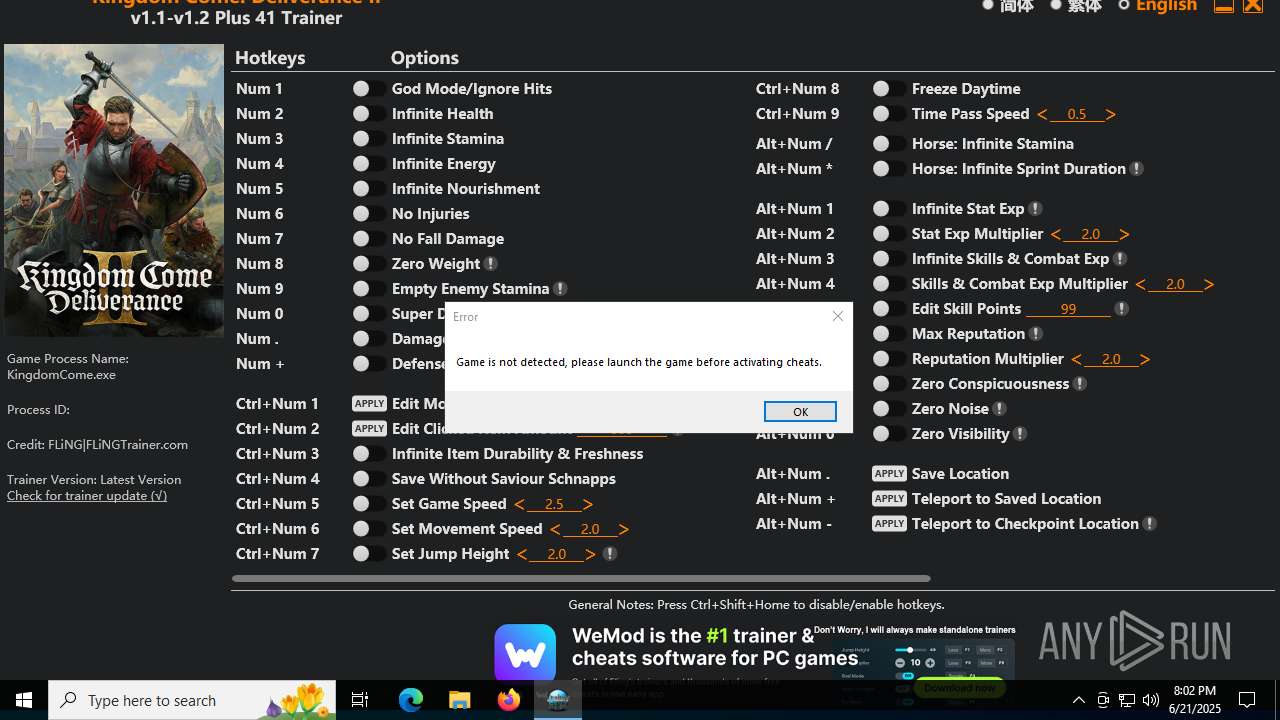Click the Set Game Speed value field
The height and width of the screenshot is (720, 1280).
pyautogui.click(x=554, y=504)
